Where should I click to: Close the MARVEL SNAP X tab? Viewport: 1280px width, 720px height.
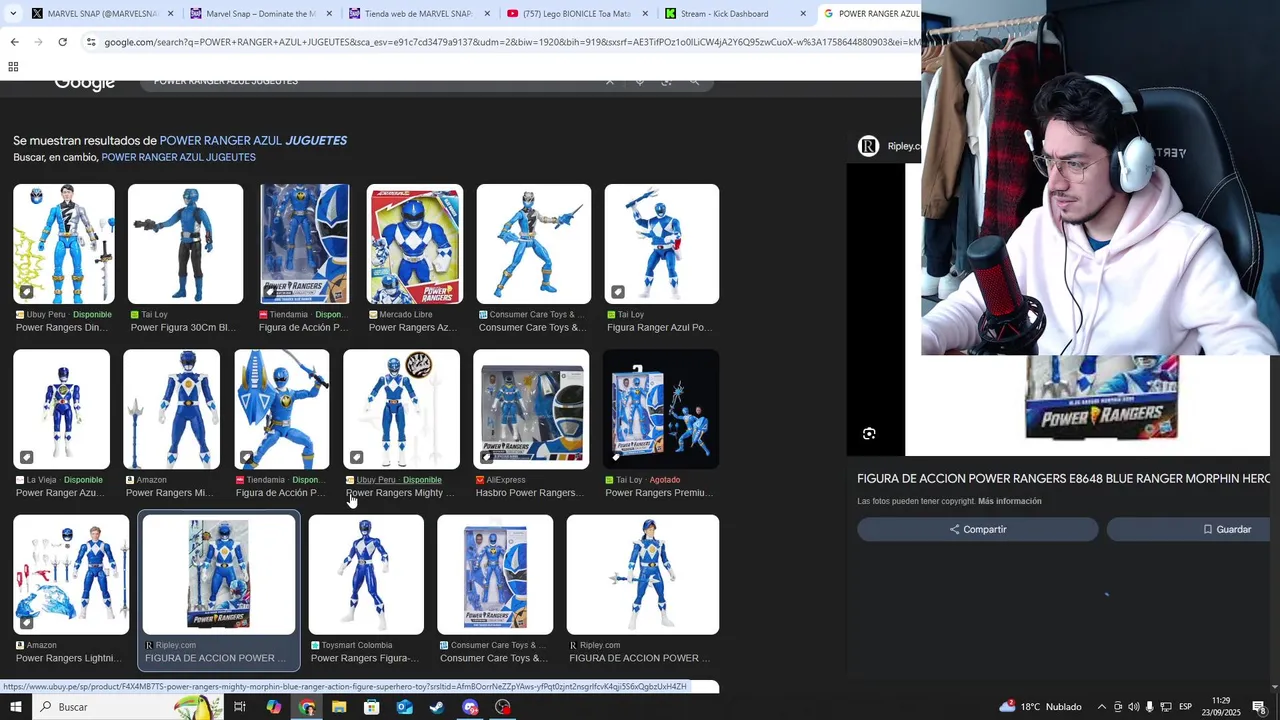pyautogui.click(x=170, y=14)
